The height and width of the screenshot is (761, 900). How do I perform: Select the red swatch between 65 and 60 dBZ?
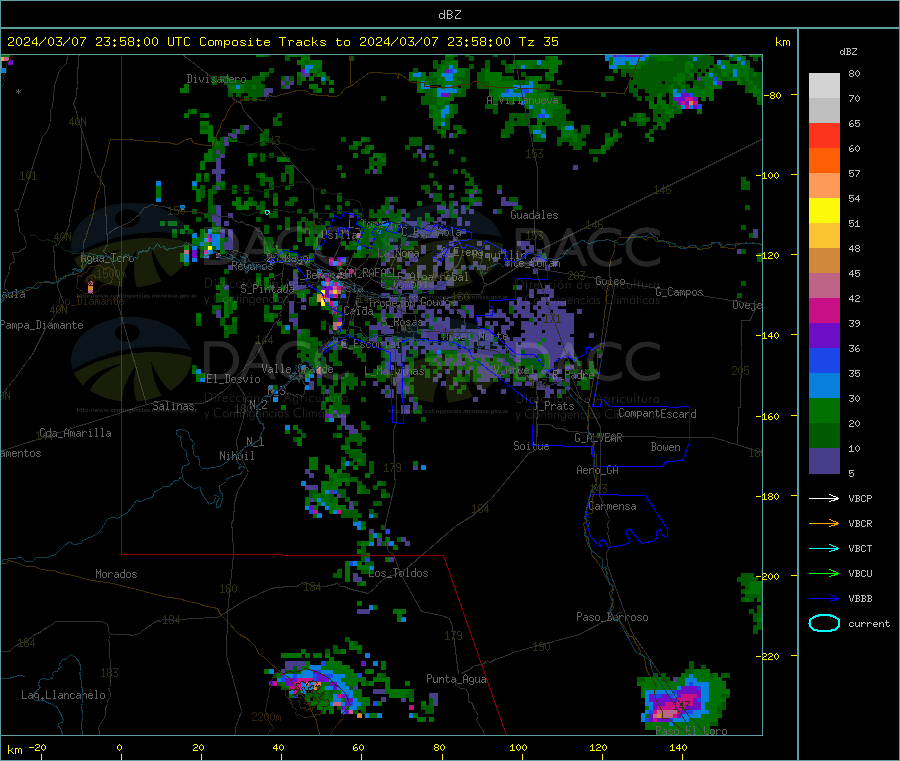pos(824,135)
